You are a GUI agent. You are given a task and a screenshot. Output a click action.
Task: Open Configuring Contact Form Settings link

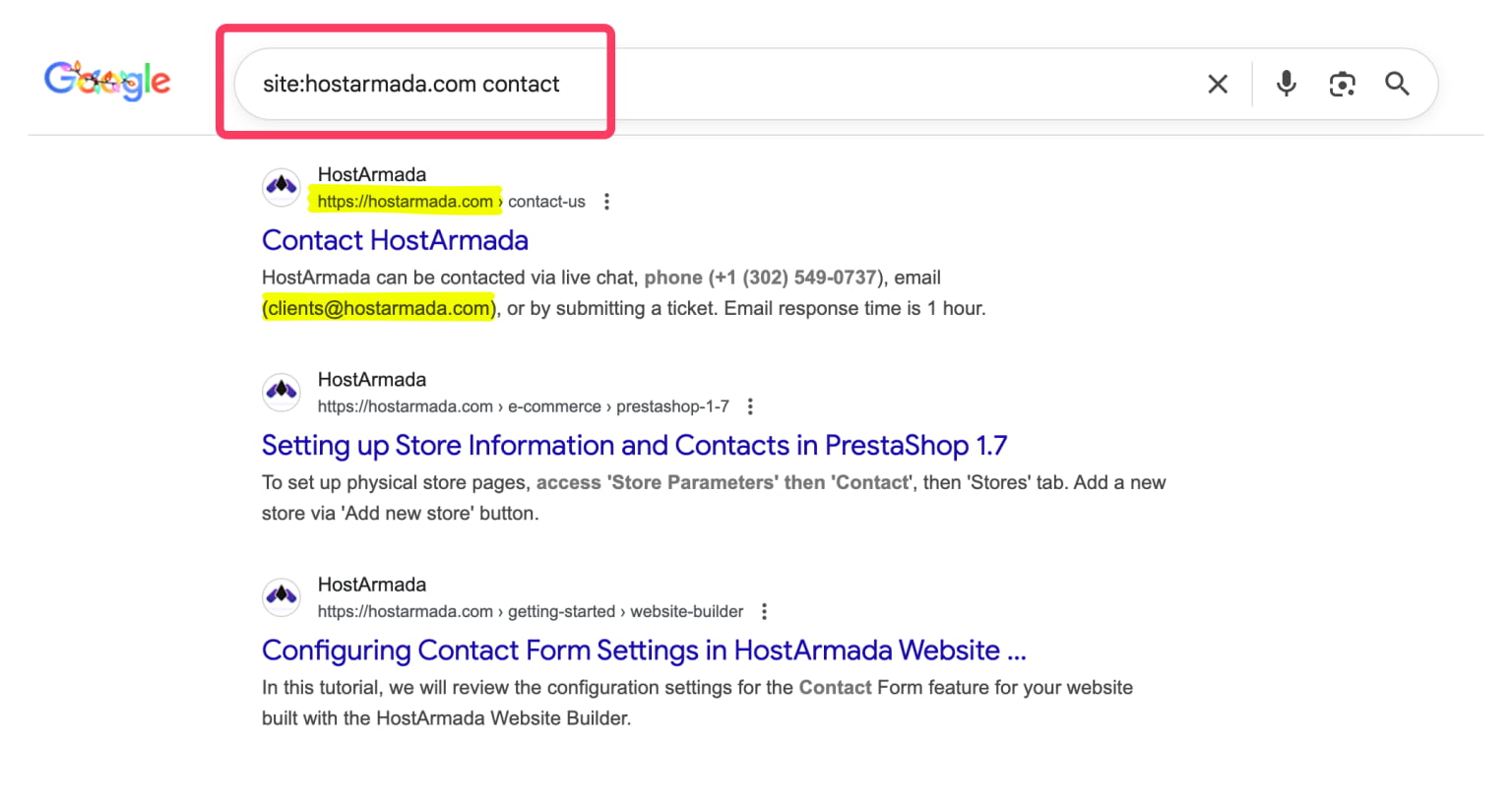coord(644,651)
